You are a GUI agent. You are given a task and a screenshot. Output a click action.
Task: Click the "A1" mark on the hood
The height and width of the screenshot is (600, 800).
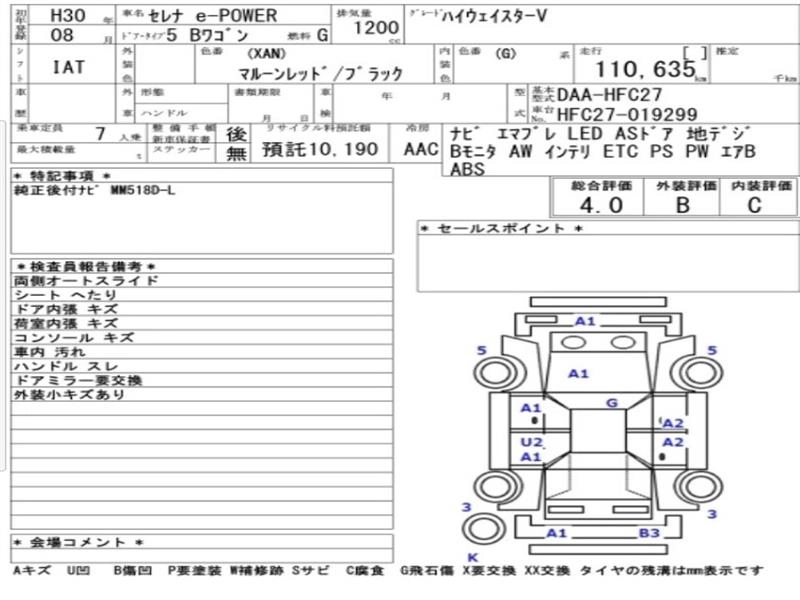point(578,374)
